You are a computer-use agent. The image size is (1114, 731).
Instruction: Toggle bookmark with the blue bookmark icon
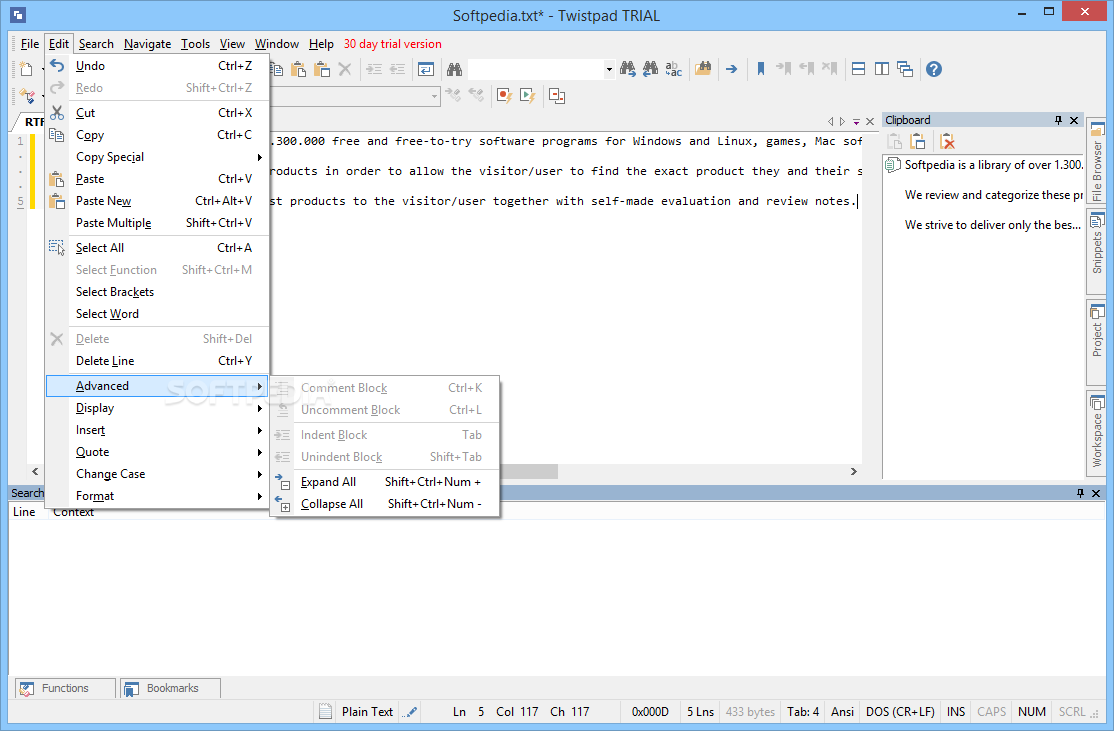tap(760, 69)
